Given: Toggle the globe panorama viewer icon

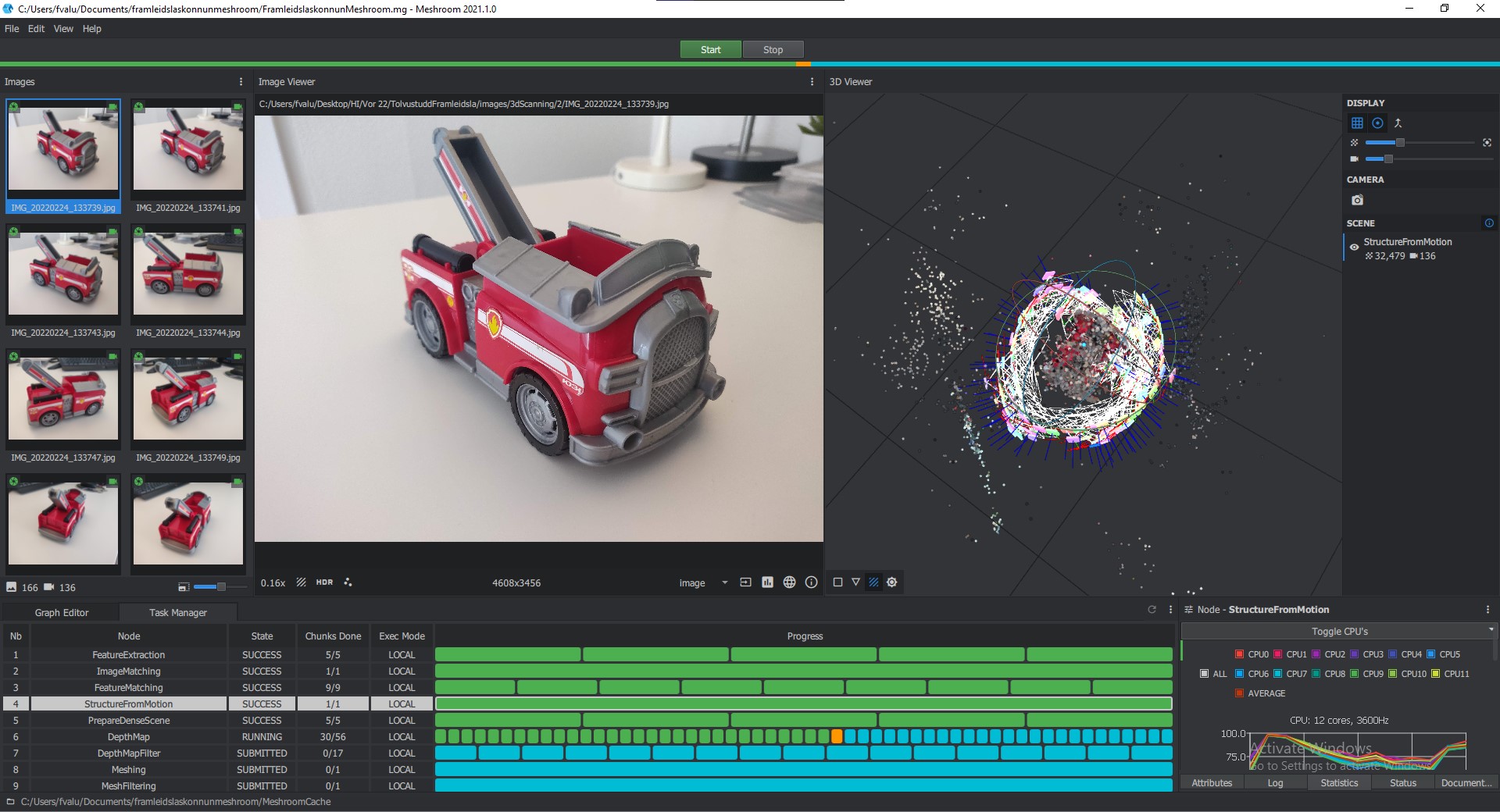Looking at the screenshot, I should [789, 582].
